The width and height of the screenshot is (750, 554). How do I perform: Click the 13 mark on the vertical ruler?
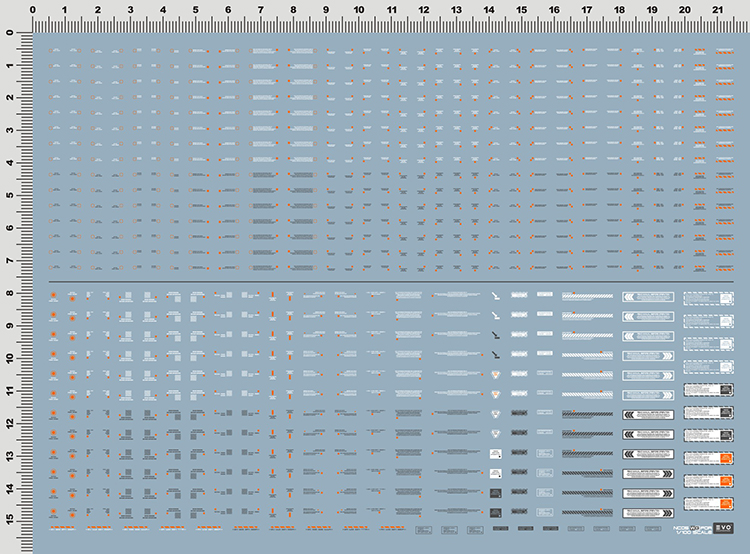pyautogui.click(x=10, y=456)
